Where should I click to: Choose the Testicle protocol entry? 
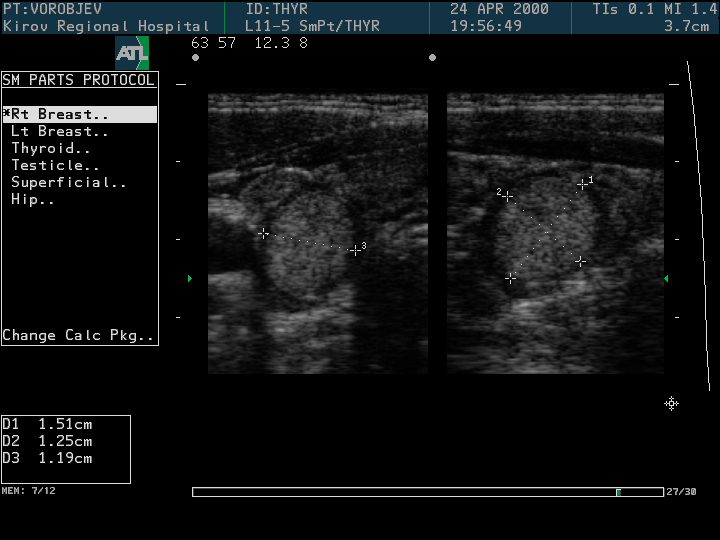click(x=55, y=165)
